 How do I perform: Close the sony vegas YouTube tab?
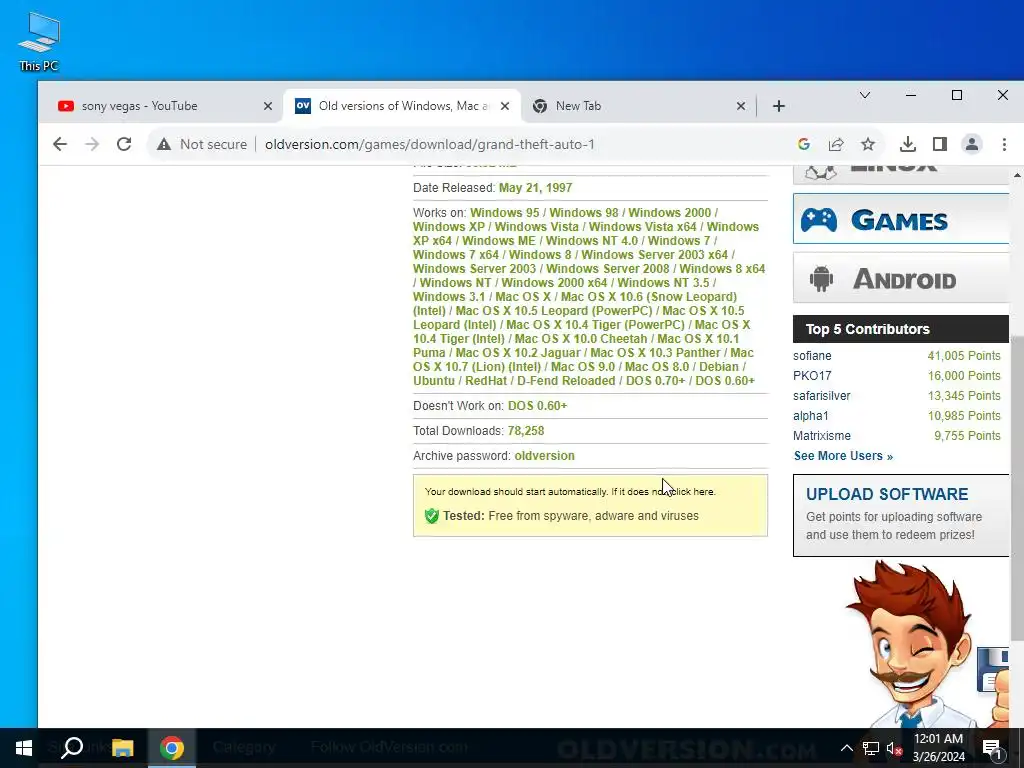click(268, 106)
